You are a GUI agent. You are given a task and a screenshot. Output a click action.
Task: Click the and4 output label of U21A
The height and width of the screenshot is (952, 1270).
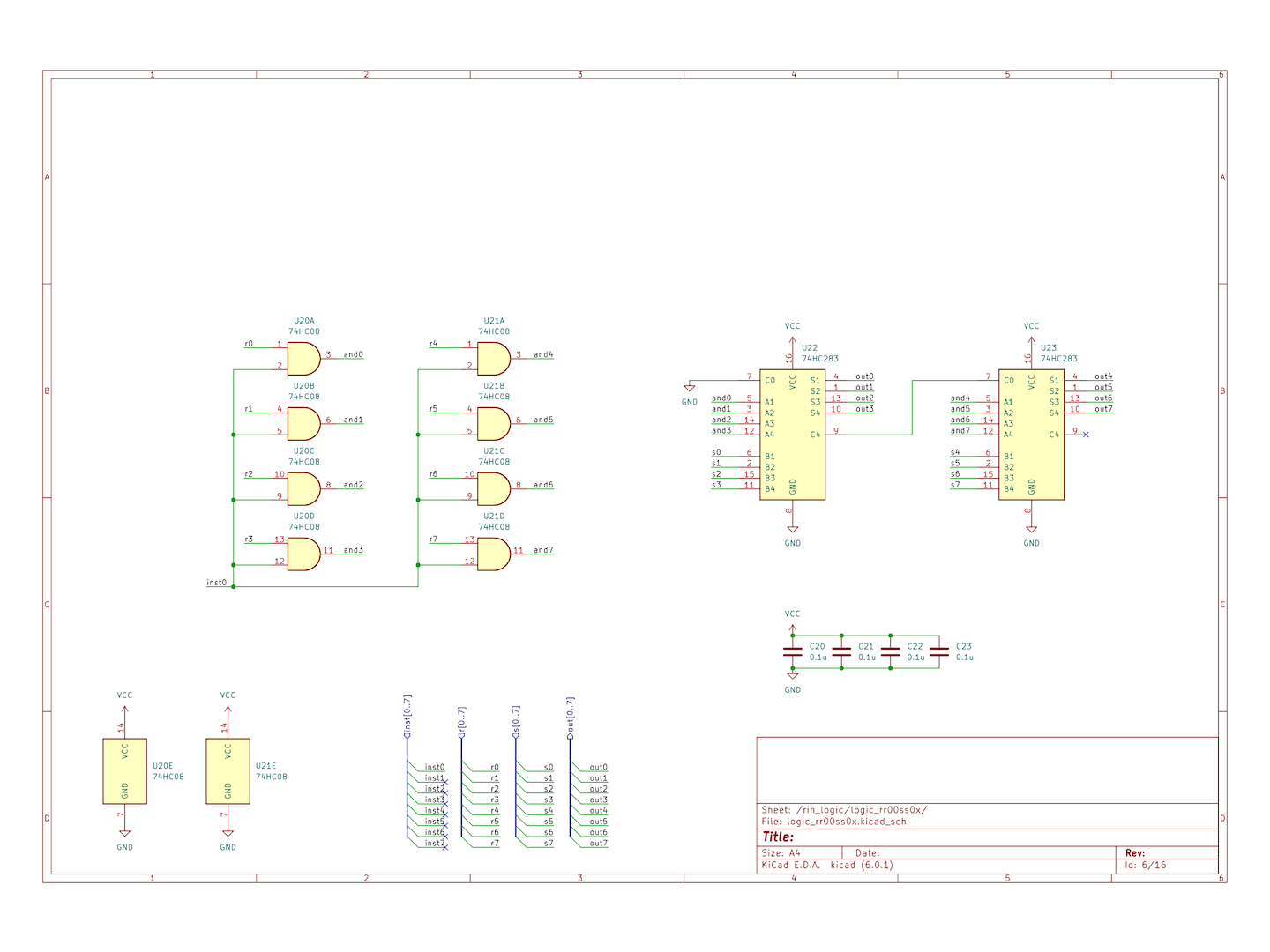pos(543,355)
